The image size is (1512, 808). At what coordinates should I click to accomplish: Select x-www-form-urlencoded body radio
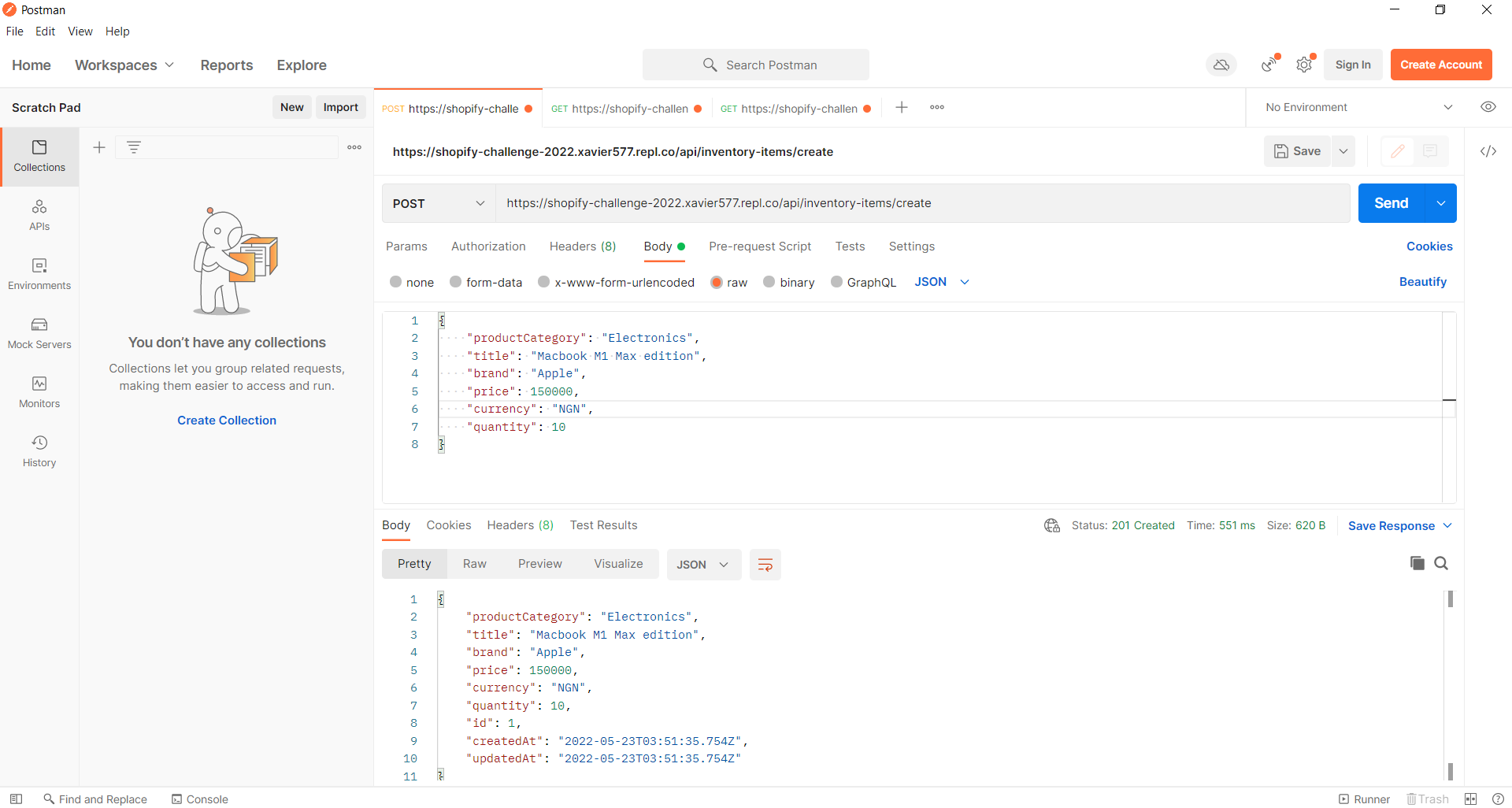pos(543,282)
